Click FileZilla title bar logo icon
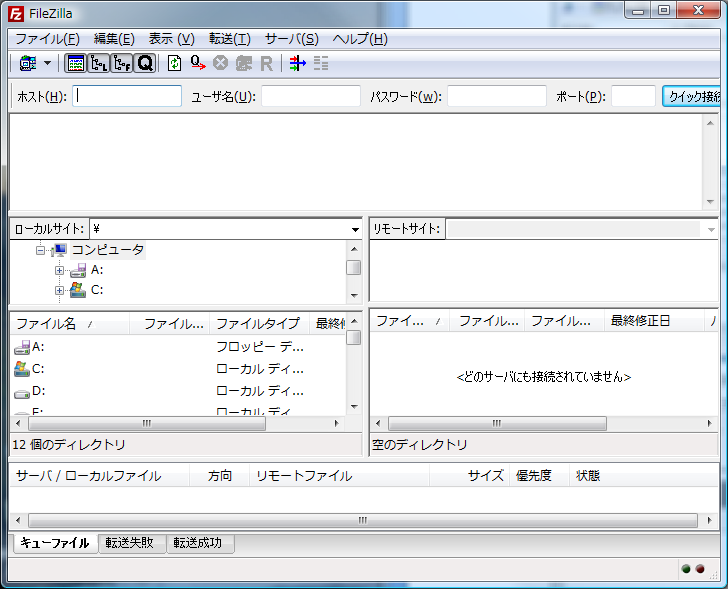728x589 pixels. [16, 14]
